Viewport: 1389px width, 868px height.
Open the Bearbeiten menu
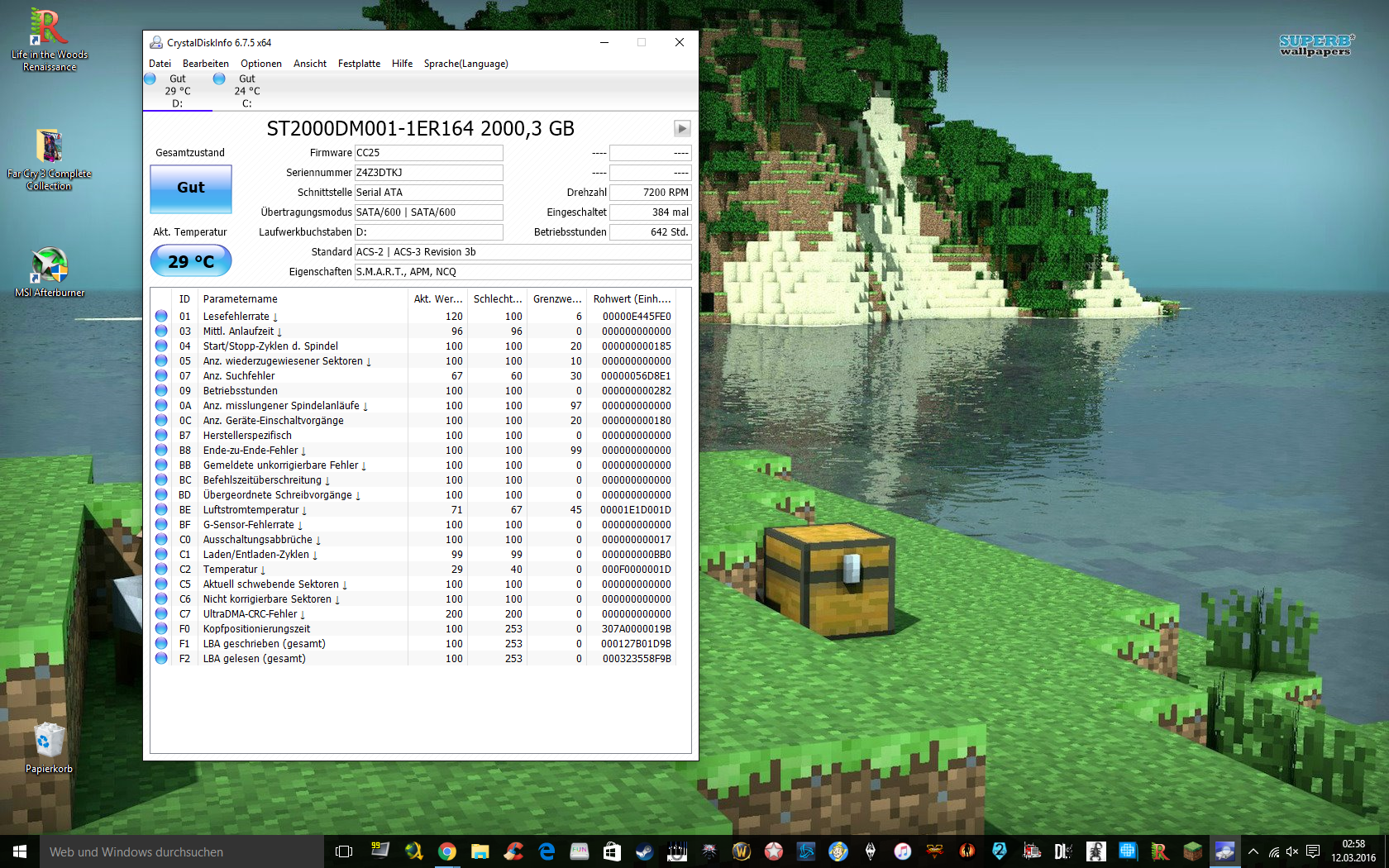[x=205, y=64]
